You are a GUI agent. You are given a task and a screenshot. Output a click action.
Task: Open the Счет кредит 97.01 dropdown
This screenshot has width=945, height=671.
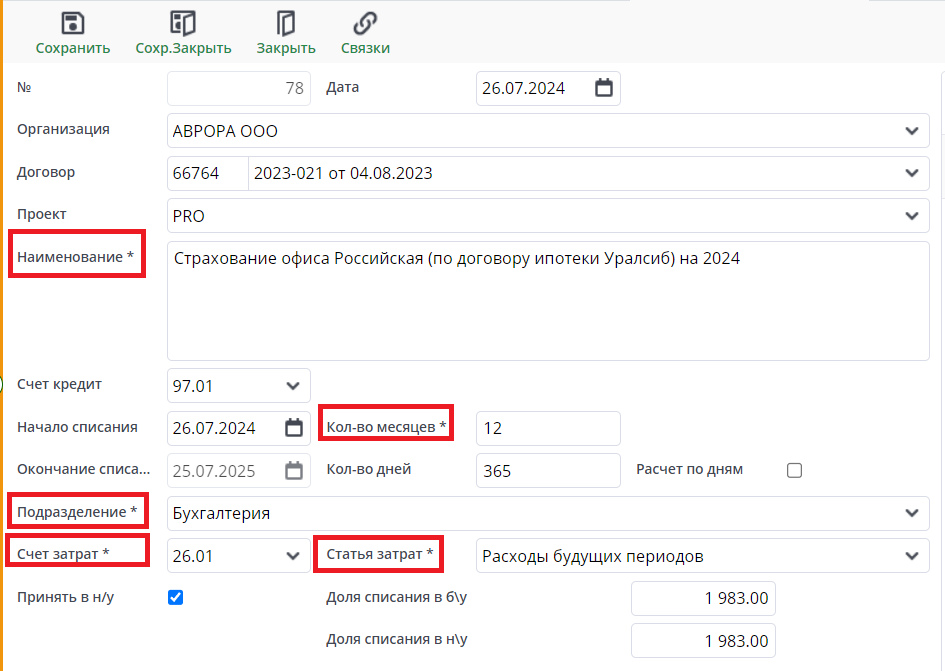click(x=293, y=385)
